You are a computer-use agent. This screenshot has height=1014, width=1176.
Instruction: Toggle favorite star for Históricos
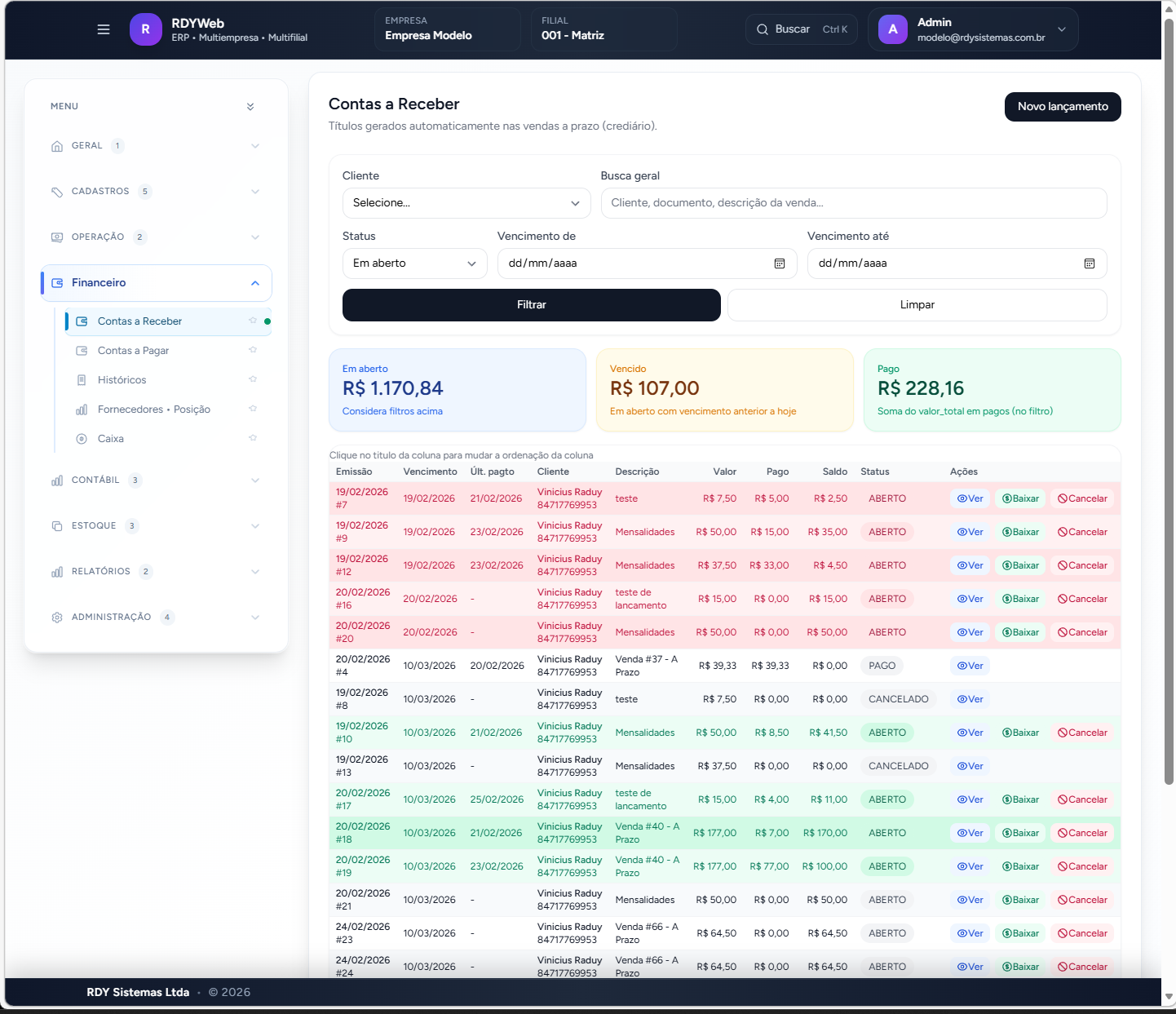253,379
